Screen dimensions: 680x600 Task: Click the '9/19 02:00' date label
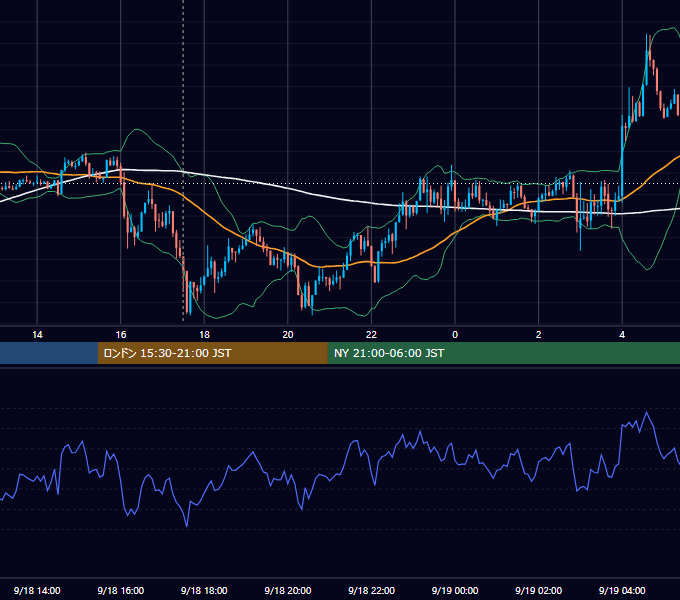(539, 590)
